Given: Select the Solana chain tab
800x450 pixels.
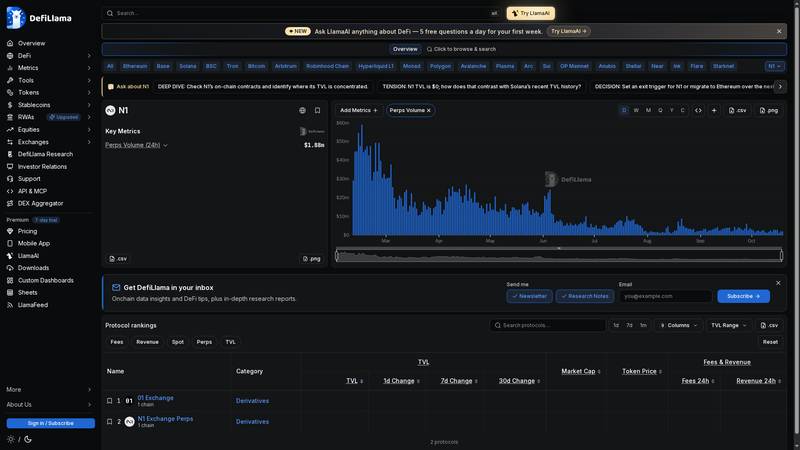Looking at the screenshot, I should (188, 66).
